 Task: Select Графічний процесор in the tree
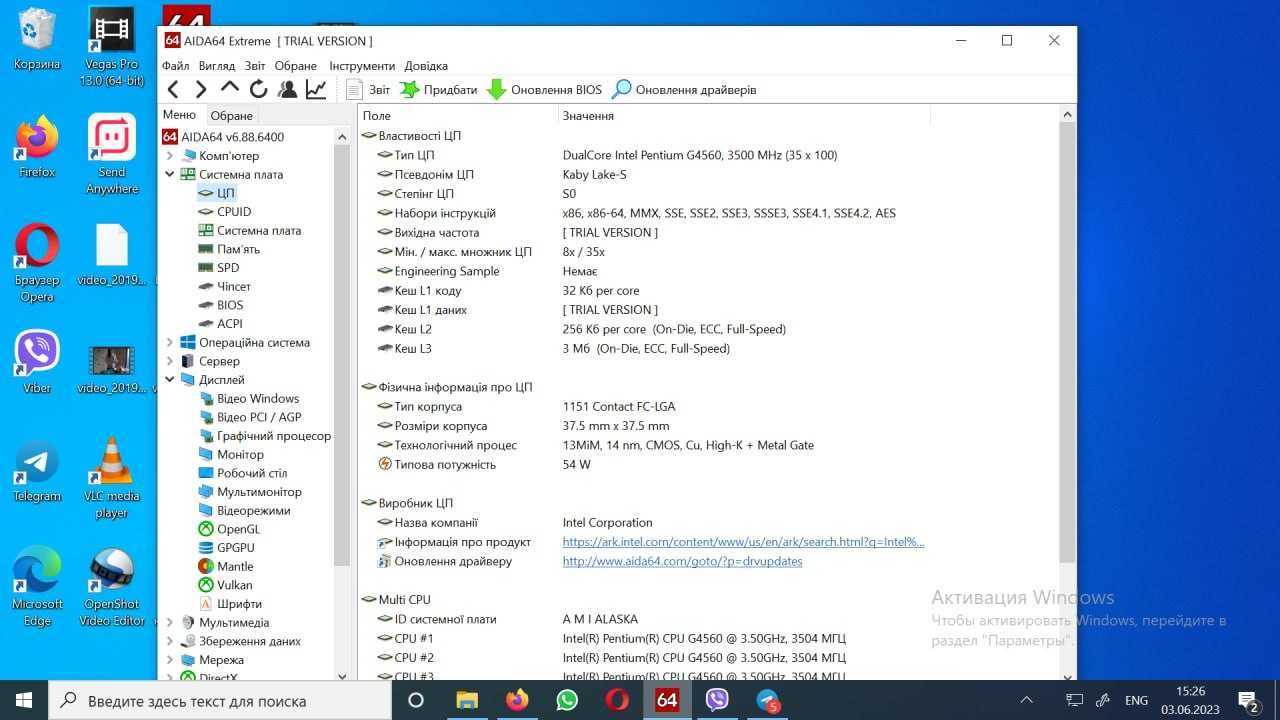click(x=274, y=436)
